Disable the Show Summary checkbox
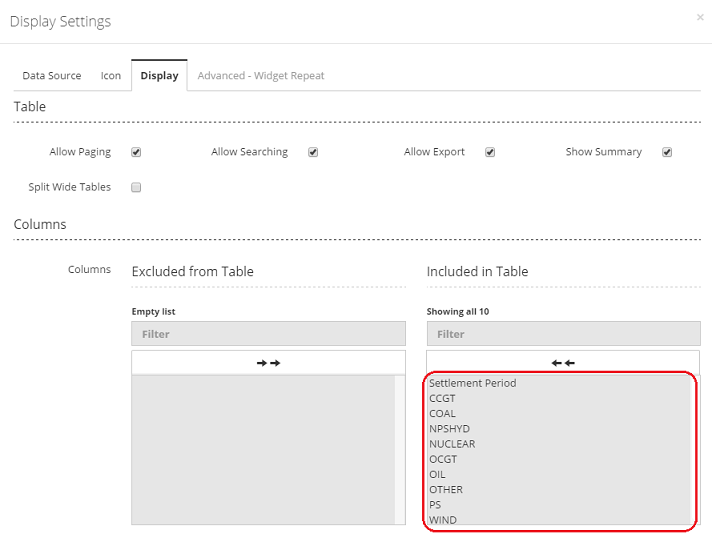 (667, 152)
